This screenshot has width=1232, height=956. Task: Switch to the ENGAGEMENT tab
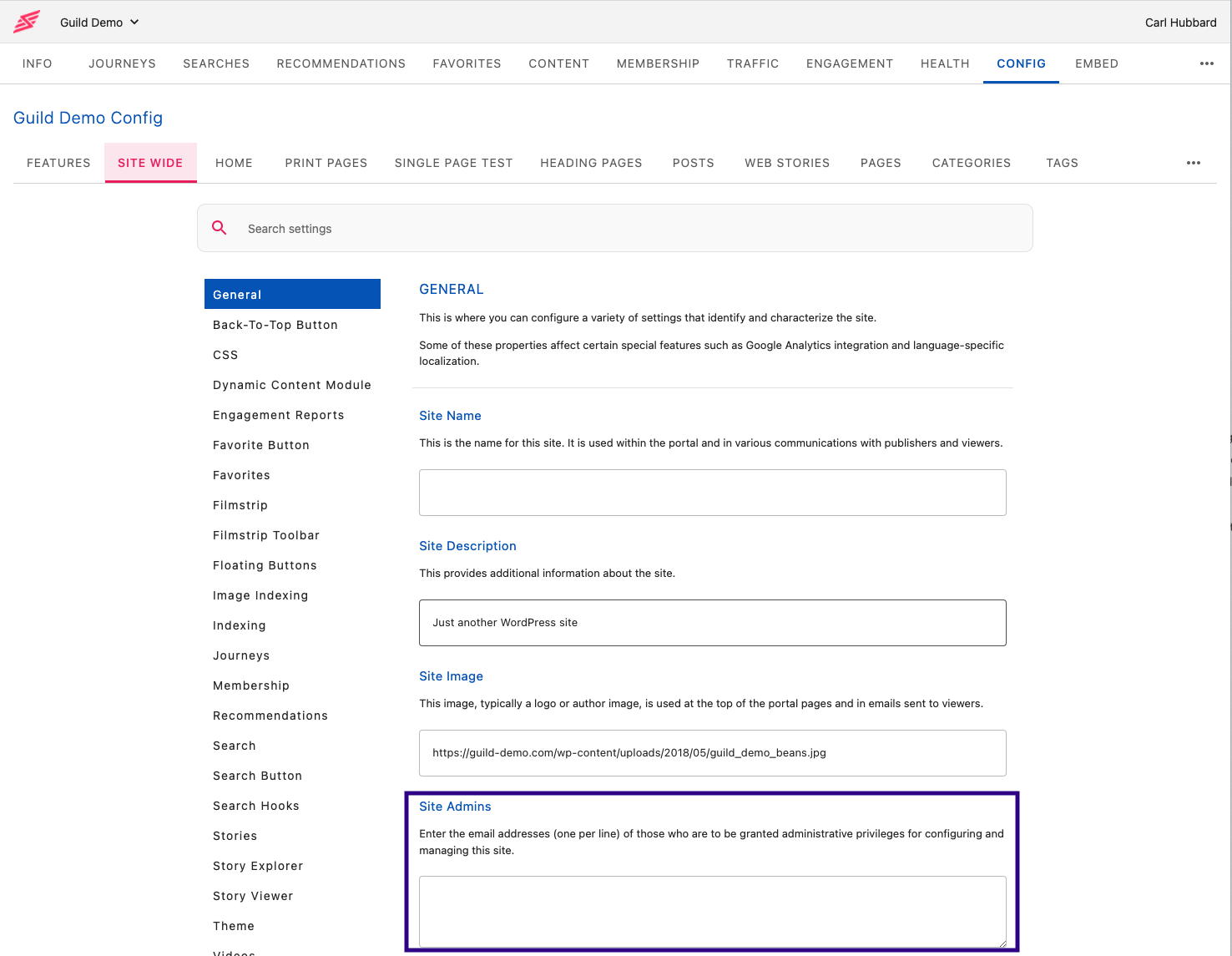849,63
